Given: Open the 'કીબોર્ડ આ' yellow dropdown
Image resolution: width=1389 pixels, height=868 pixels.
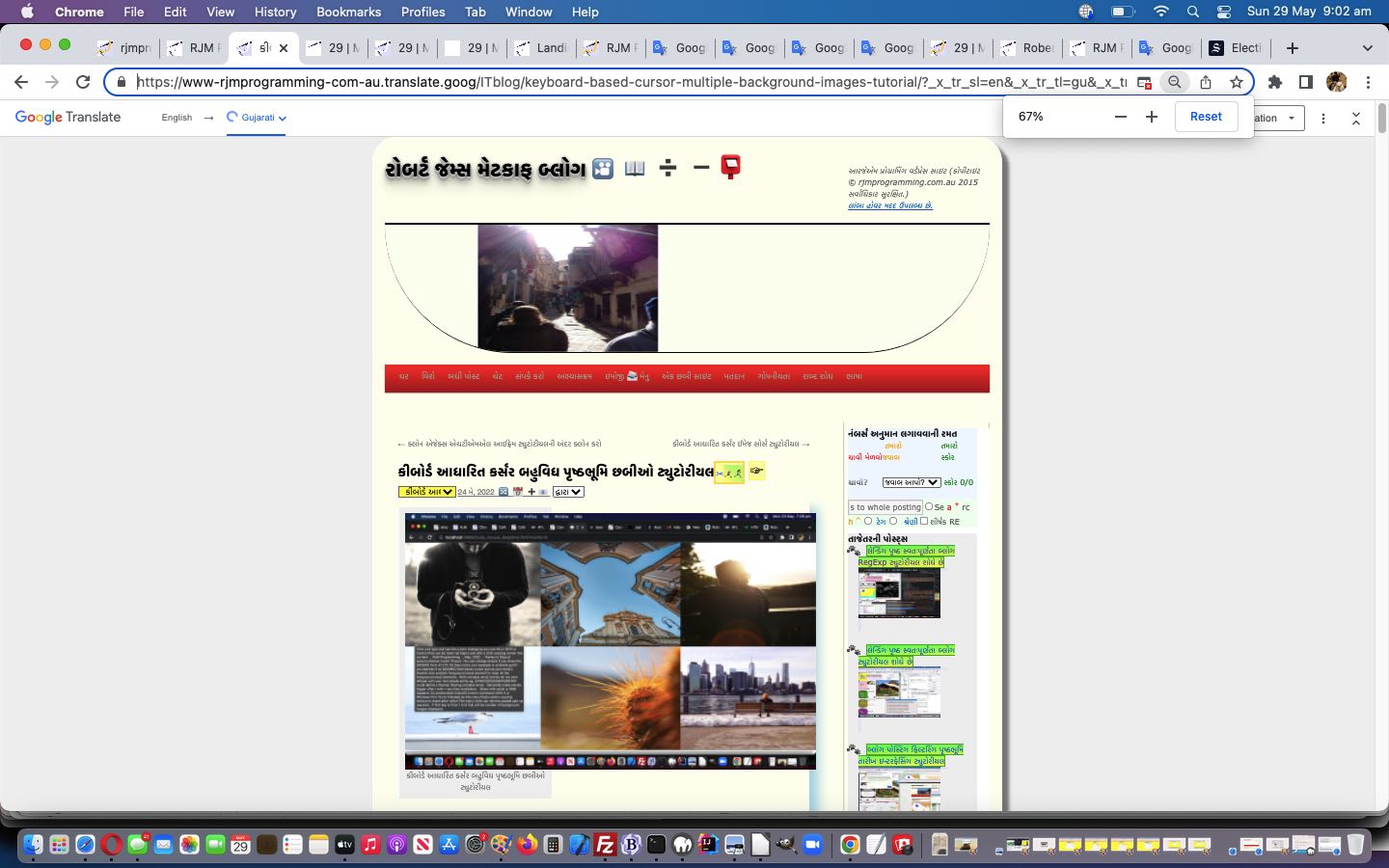Looking at the screenshot, I should (x=426, y=492).
